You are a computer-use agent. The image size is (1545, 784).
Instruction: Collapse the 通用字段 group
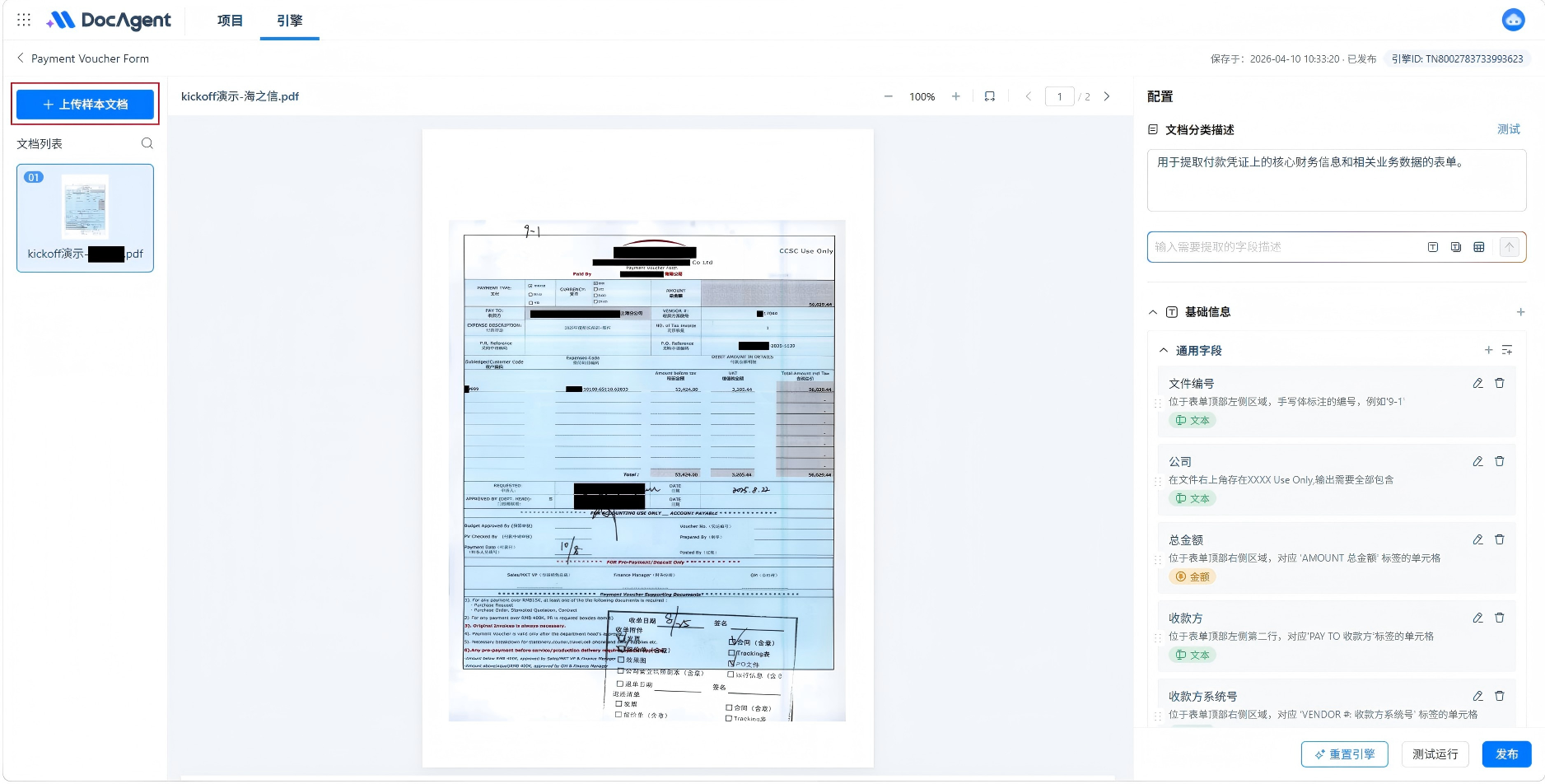point(1164,350)
